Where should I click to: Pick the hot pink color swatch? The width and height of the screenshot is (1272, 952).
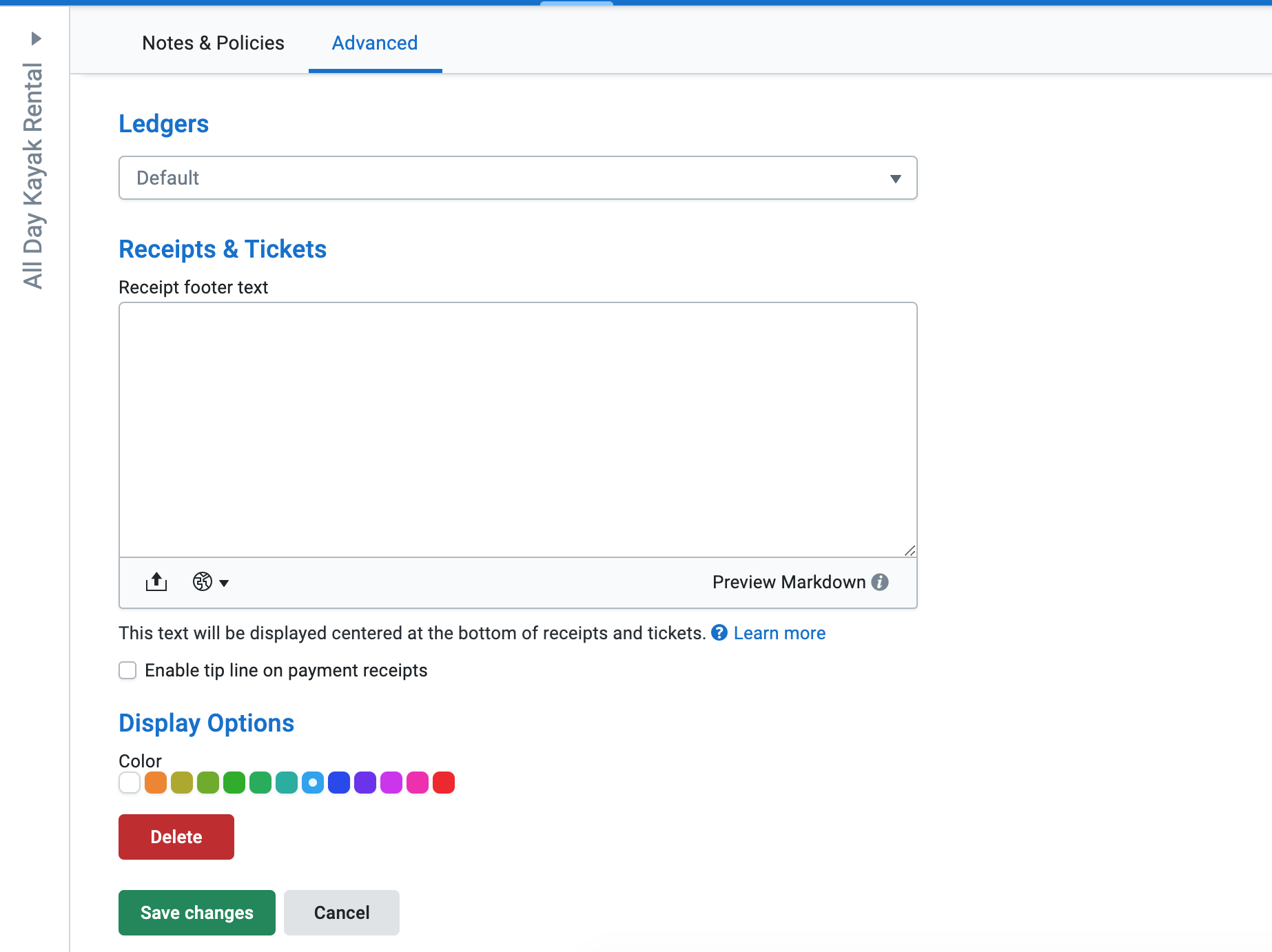coord(418,783)
